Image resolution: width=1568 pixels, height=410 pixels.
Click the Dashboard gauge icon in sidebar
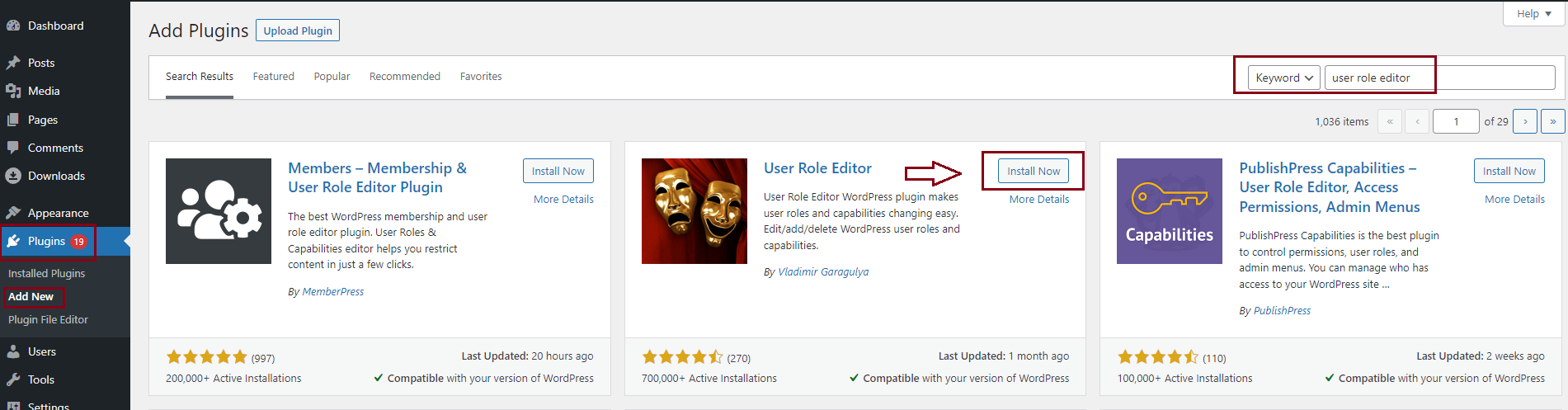tap(13, 26)
